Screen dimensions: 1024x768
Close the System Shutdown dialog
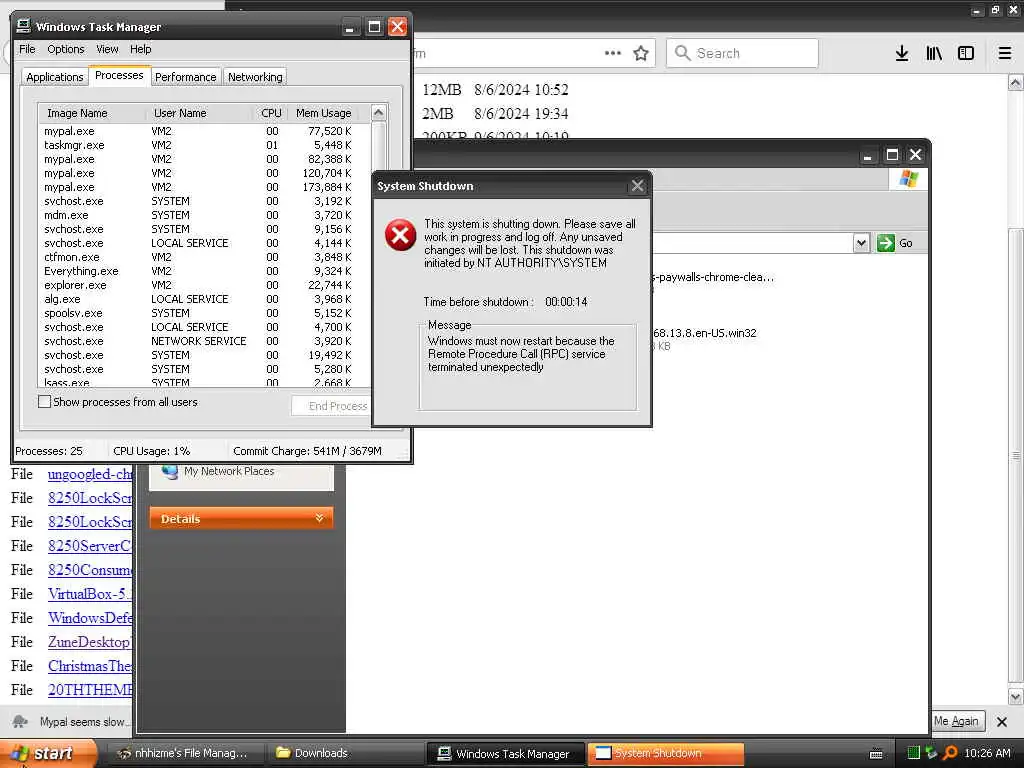pyautogui.click(x=637, y=186)
